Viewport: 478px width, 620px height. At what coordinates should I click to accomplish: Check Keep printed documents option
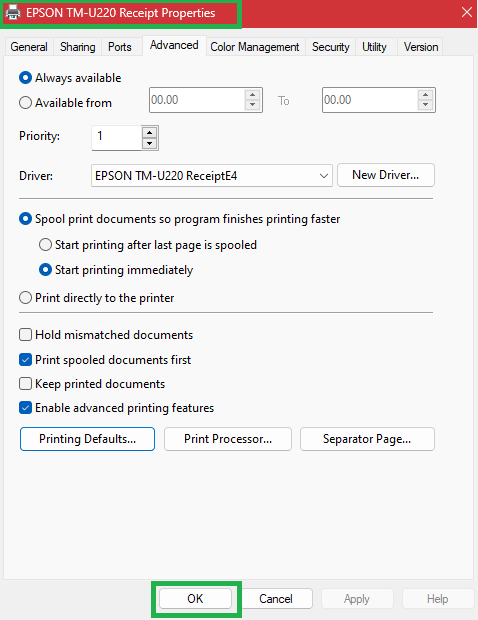click(25, 384)
